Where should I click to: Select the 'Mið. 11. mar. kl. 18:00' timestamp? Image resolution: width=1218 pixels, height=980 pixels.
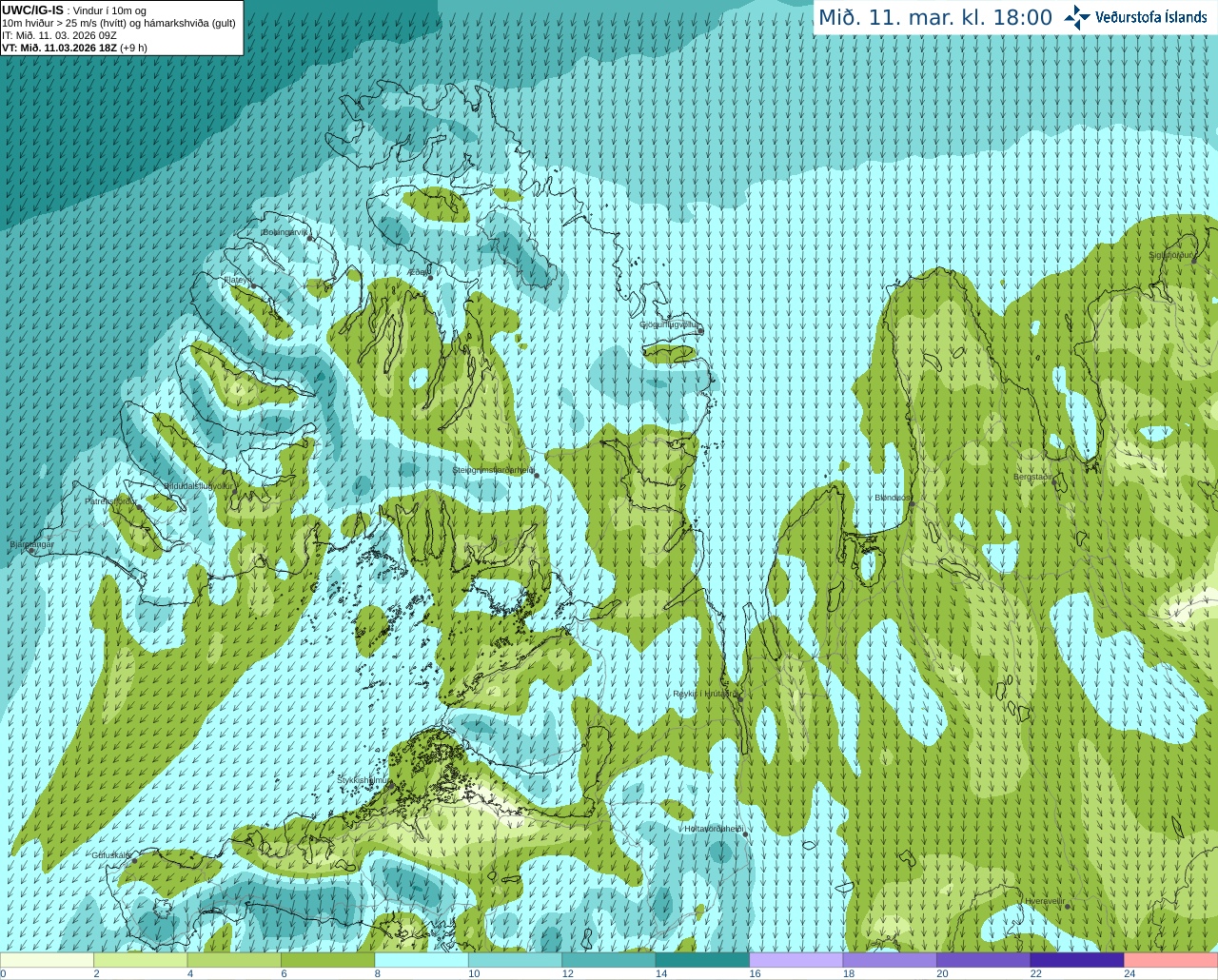935,17
